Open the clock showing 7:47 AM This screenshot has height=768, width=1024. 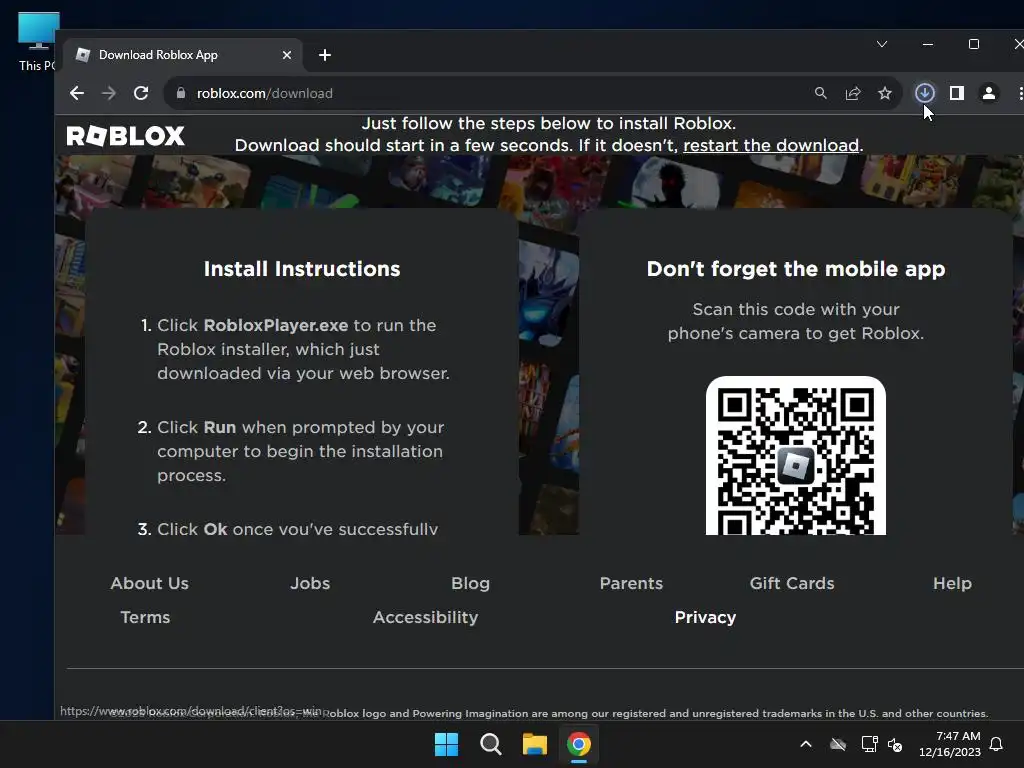coord(950,744)
